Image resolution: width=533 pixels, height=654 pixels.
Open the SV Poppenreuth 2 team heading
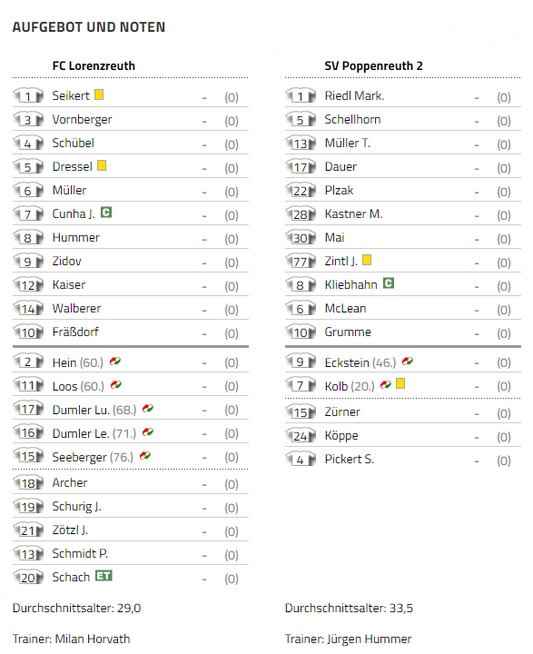coord(374,66)
